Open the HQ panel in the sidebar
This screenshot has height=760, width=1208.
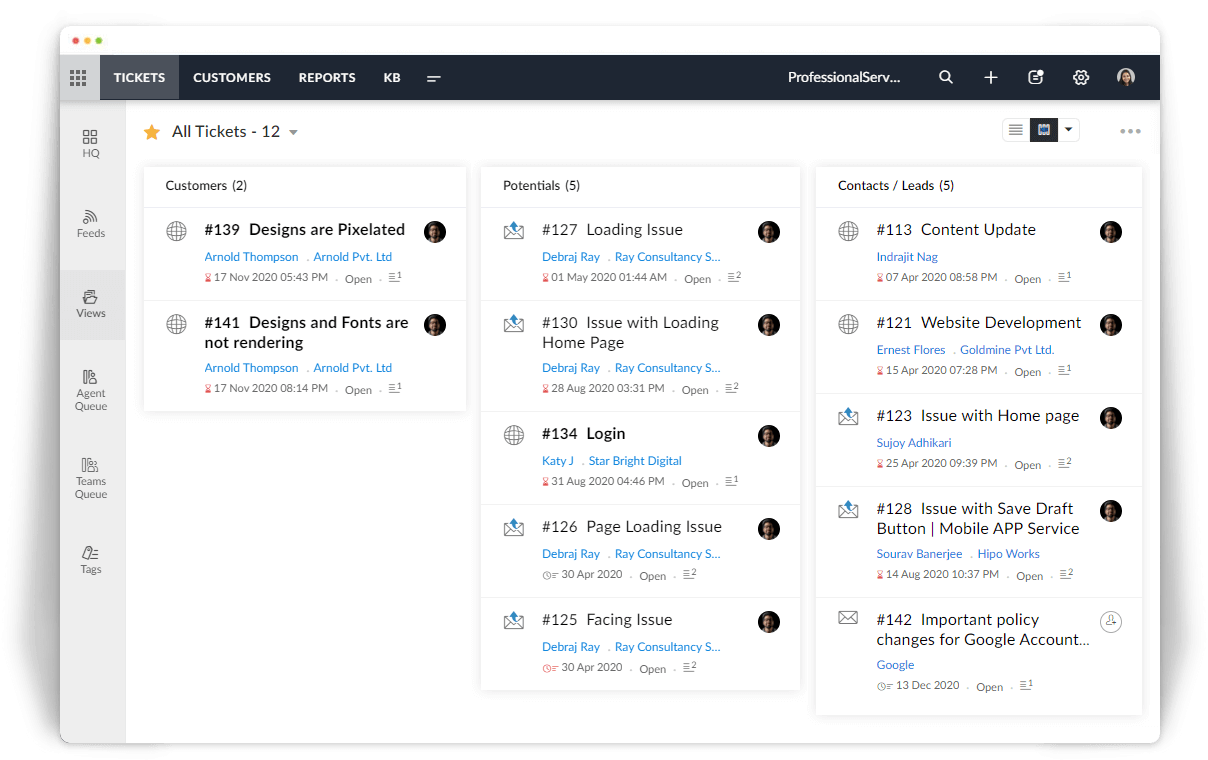tap(90, 141)
